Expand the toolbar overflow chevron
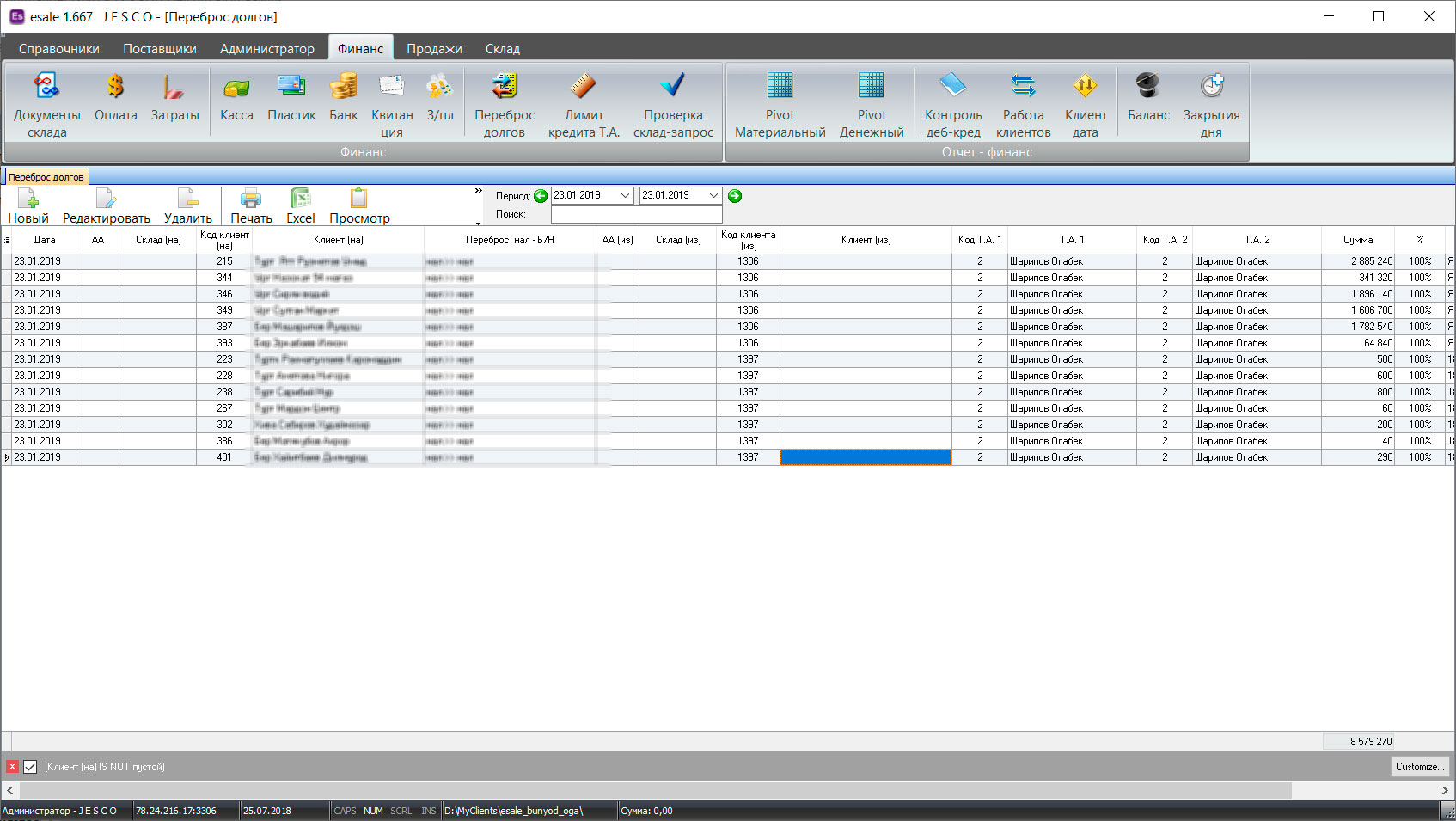The image size is (1456, 821). 479,190
